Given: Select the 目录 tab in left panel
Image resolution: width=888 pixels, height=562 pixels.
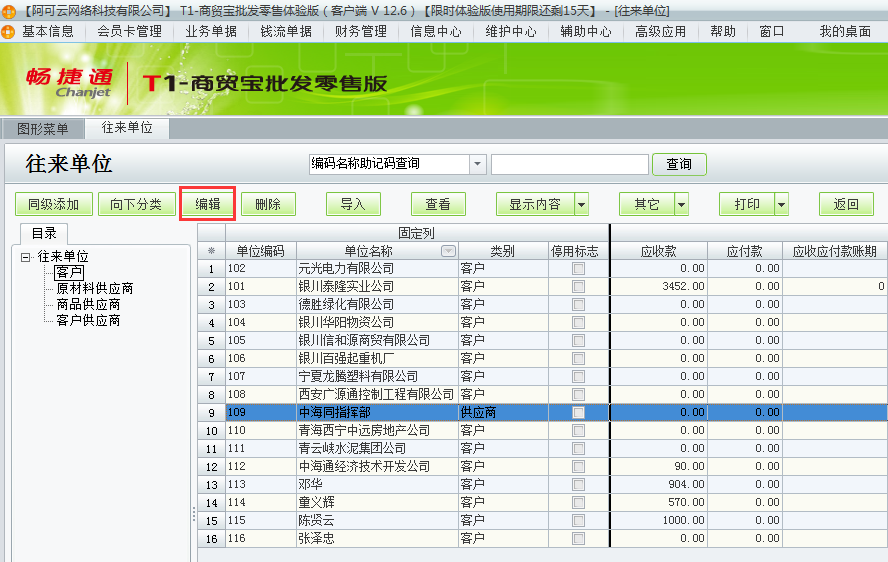Looking at the screenshot, I should [44, 233].
